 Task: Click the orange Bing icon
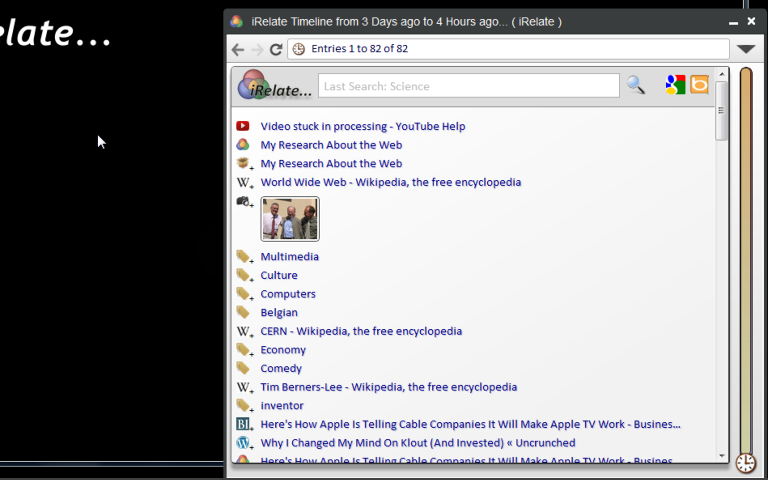pyautogui.click(x=699, y=84)
